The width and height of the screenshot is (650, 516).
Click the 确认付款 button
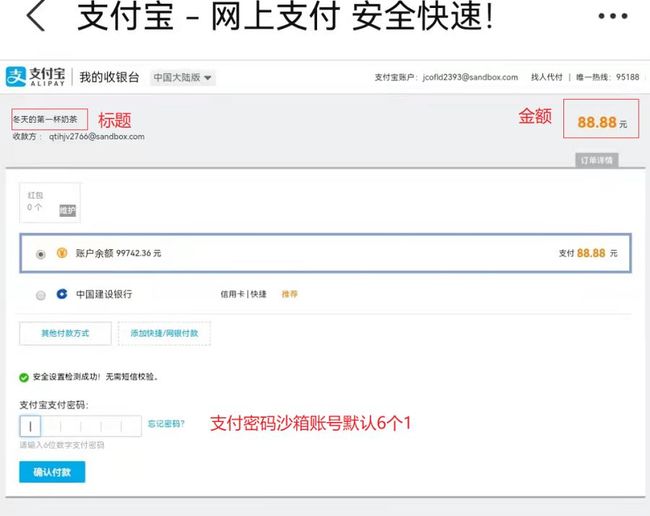[52, 472]
